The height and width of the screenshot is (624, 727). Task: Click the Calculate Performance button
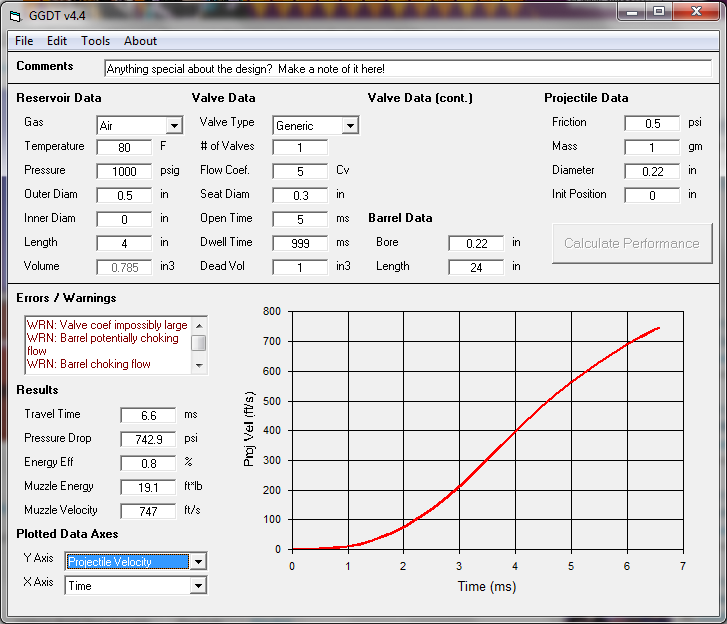[632, 243]
